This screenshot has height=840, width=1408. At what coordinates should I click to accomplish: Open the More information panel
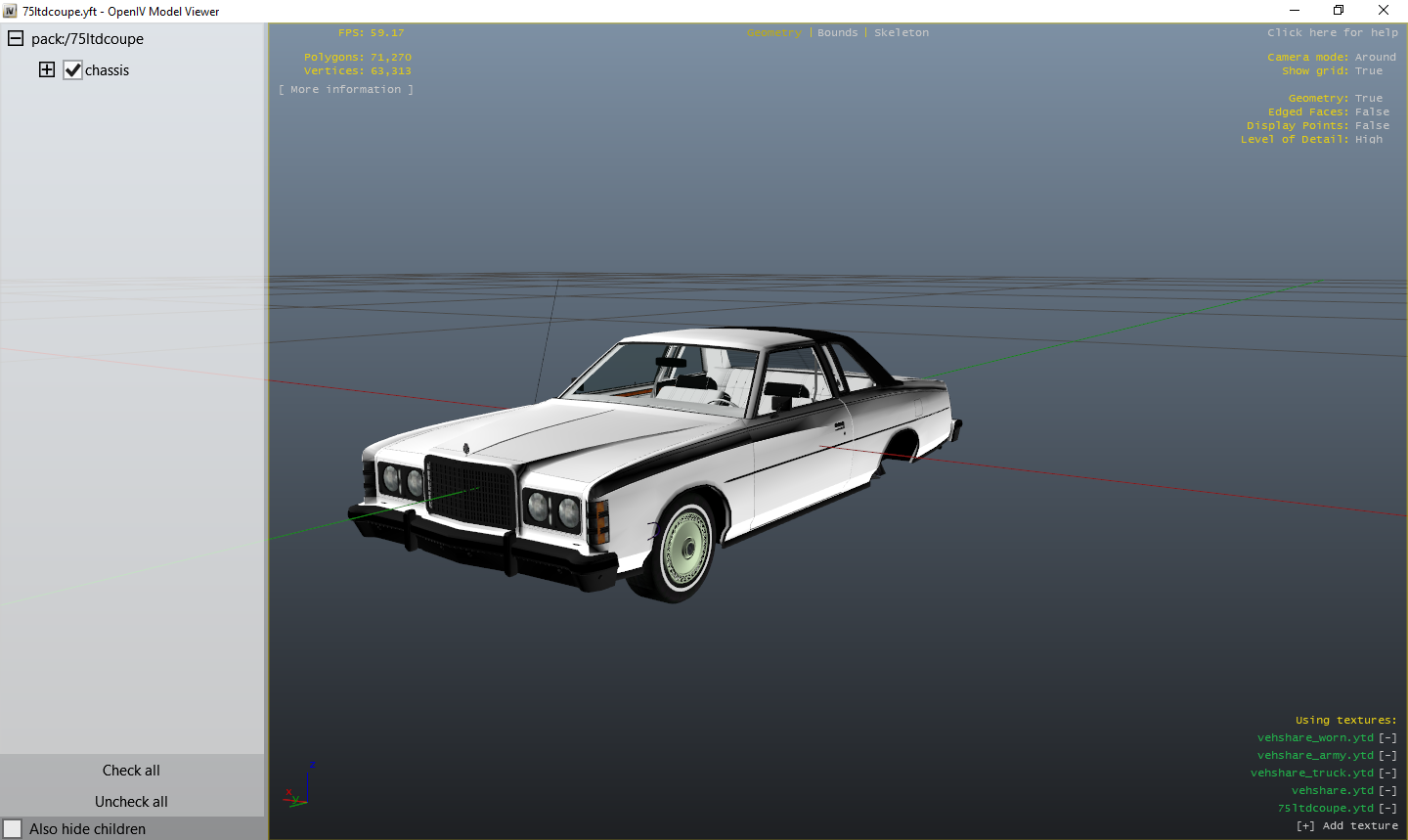[345, 88]
